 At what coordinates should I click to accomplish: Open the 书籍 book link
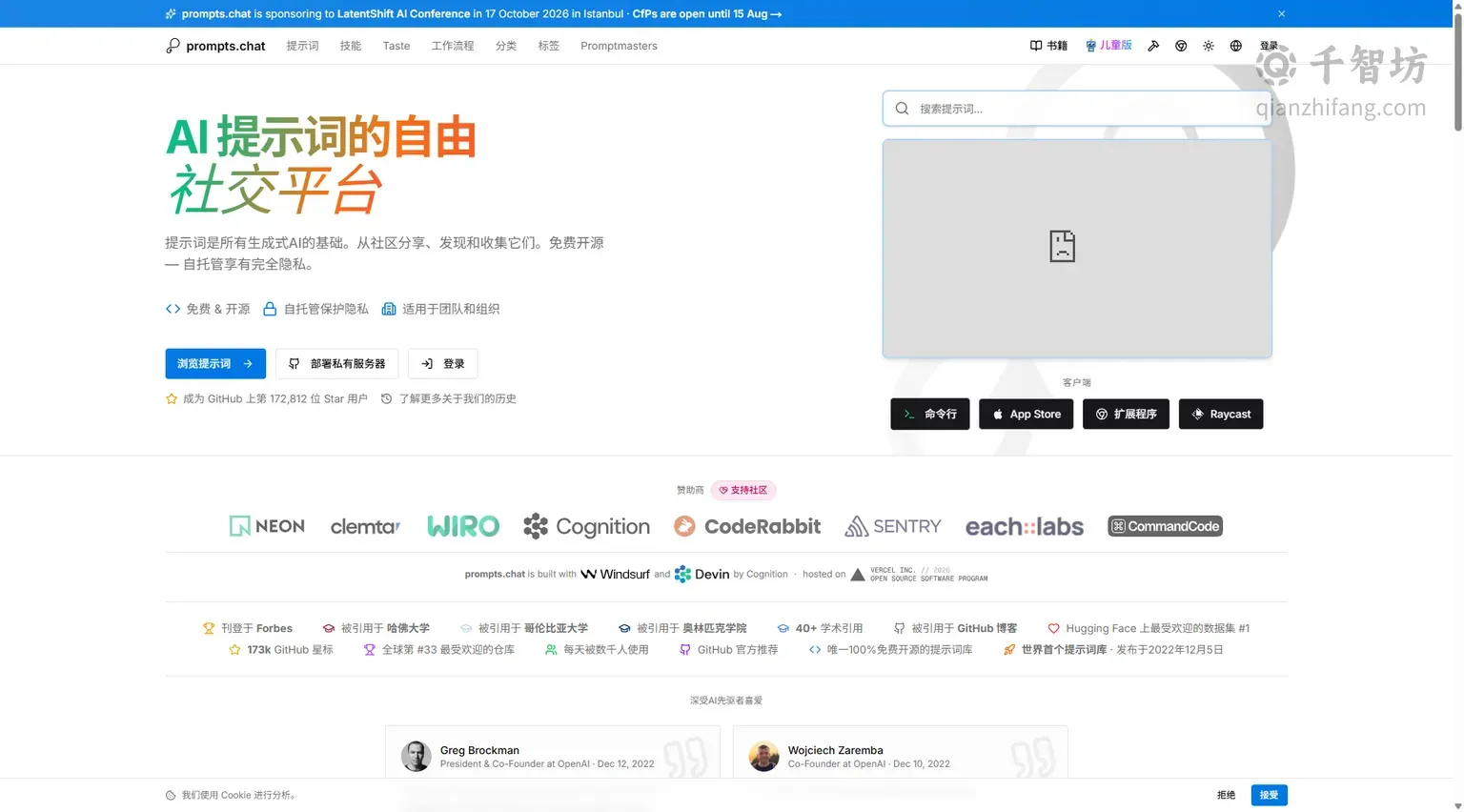(x=1048, y=46)
